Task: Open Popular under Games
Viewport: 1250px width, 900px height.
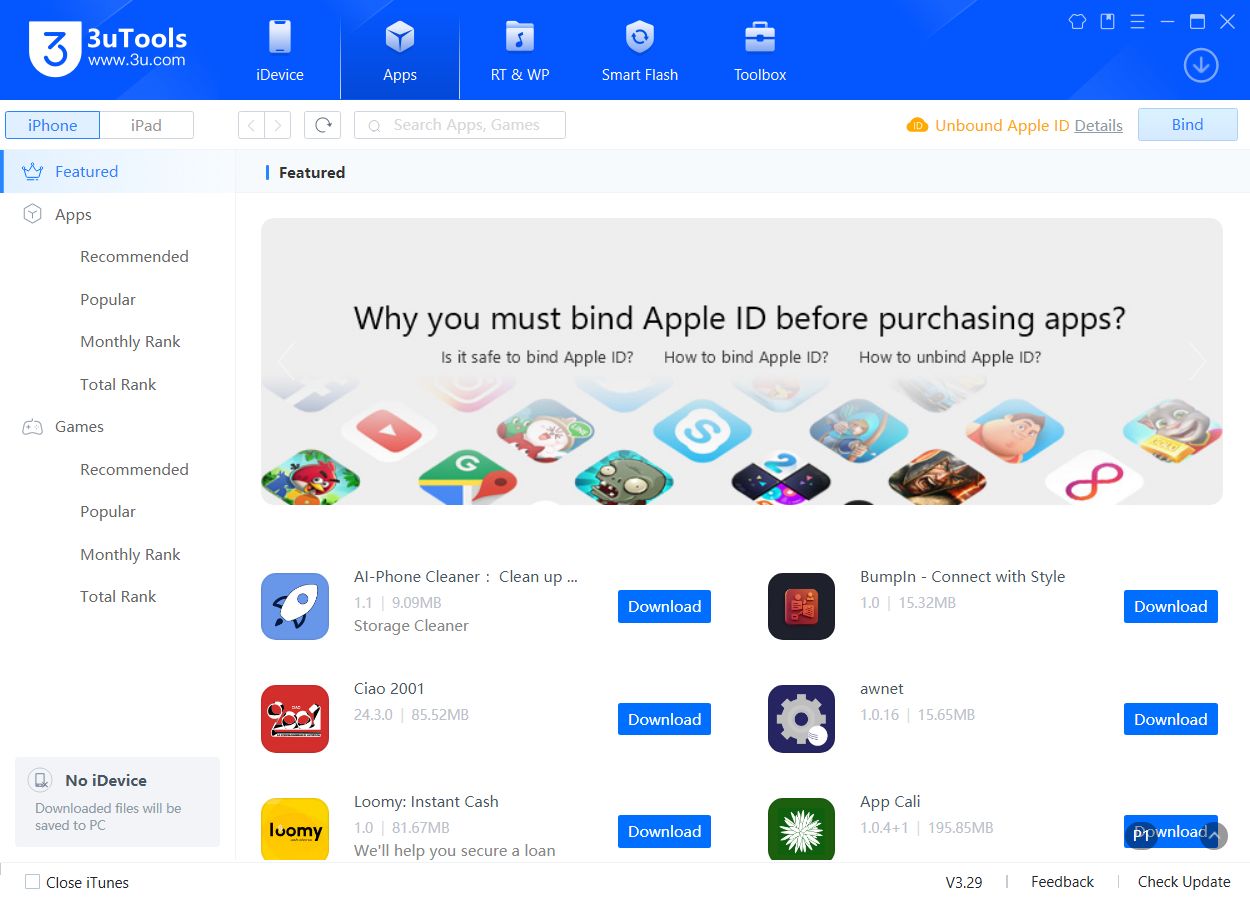Action: pos(108,512)
